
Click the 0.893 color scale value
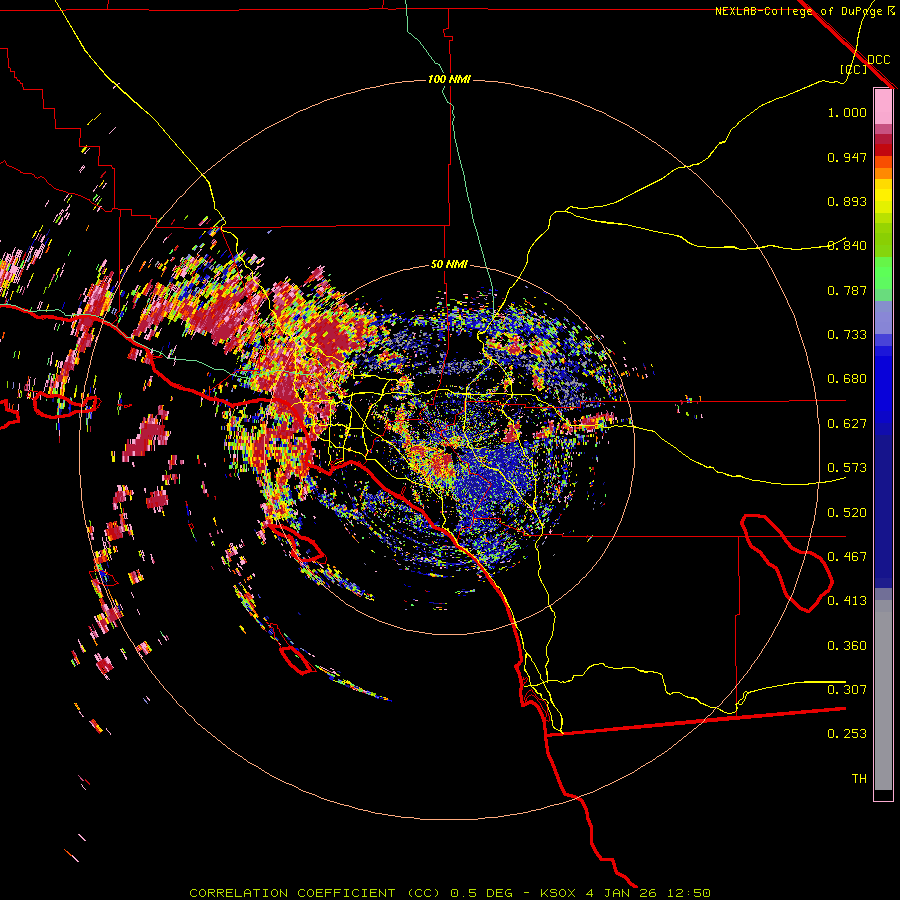point(847,201)
